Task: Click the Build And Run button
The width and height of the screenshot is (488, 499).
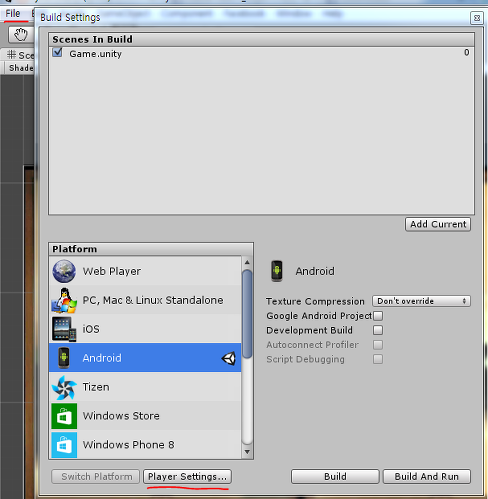Action: (427, 477)
